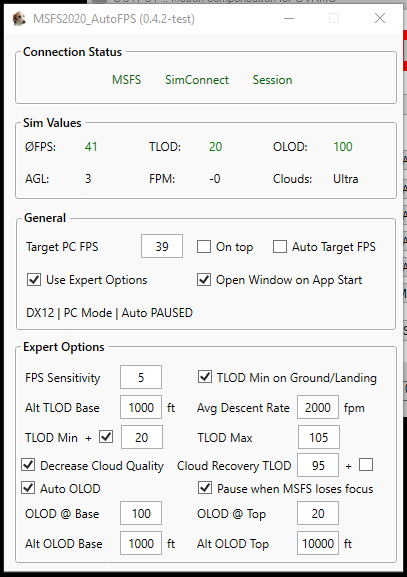Enable the On top checkbox
Viewport: 407px width, 577px height.
(204, 247)
